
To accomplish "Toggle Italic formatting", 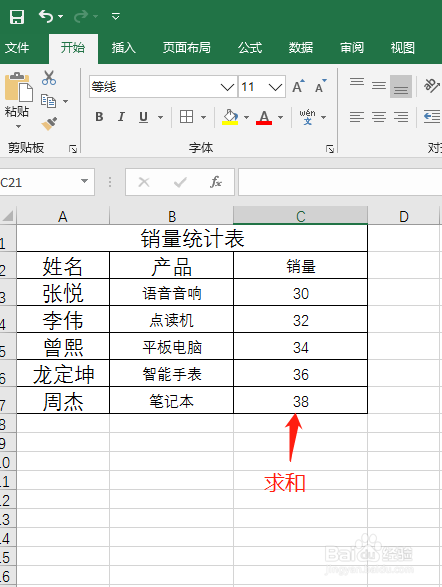I will pyautogui.click(x=121, y=117).
